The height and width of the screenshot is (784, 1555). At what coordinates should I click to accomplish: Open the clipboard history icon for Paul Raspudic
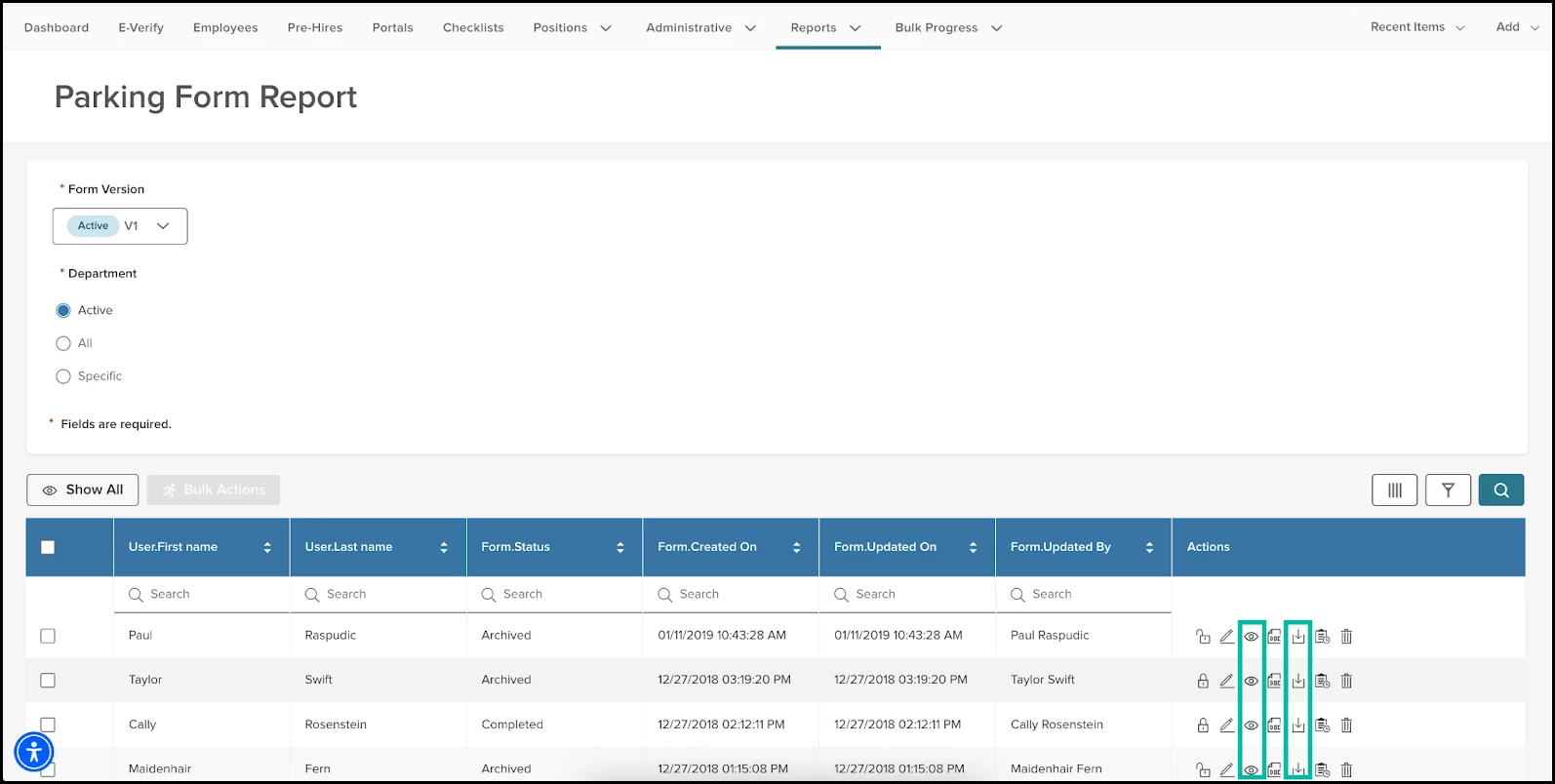pyautogui.click(x=1323, y=637)
